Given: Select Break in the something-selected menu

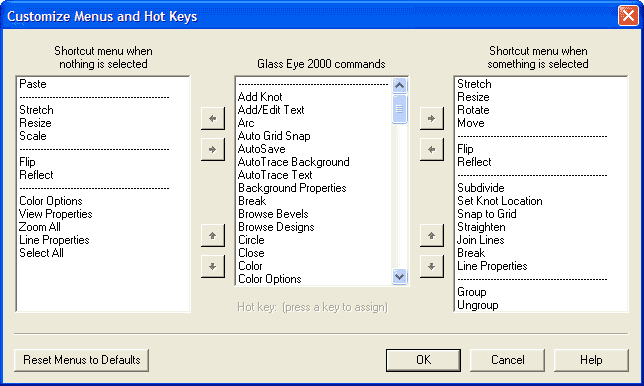Looking at the screenshot, I should tap(471, 253).
